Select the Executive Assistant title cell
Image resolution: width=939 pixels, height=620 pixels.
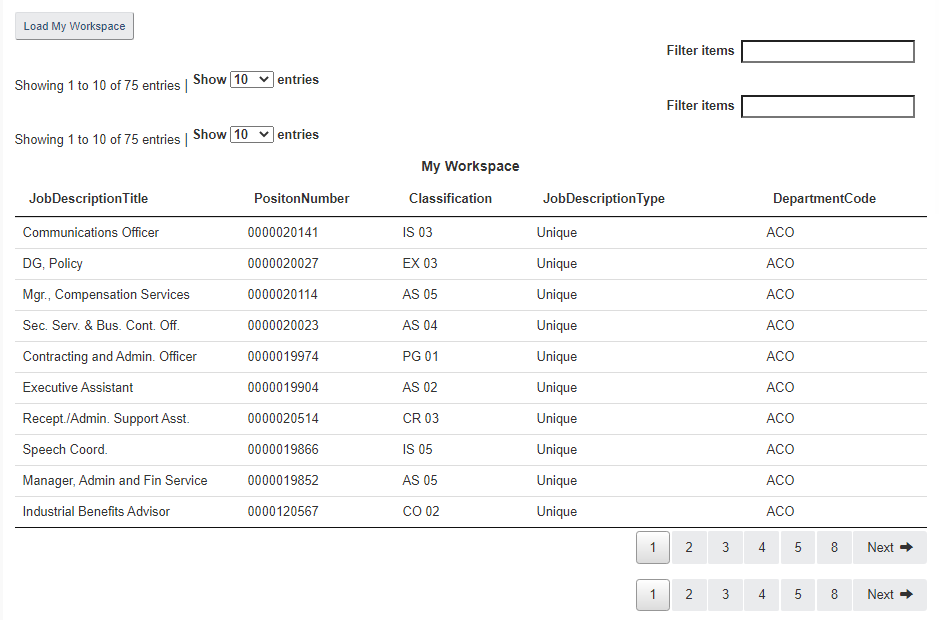point(78,388)
